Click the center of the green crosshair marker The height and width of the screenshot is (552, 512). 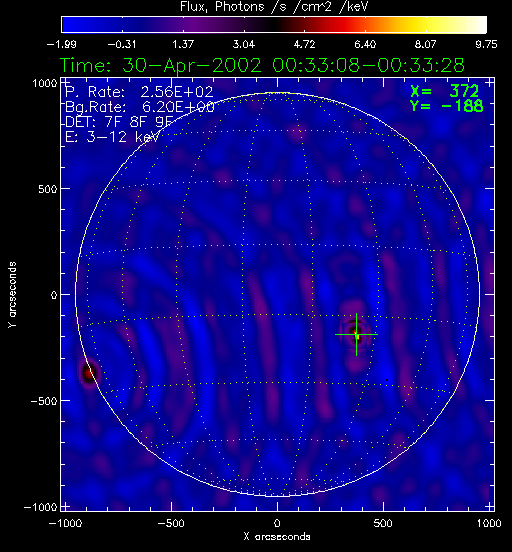[356, 334]
